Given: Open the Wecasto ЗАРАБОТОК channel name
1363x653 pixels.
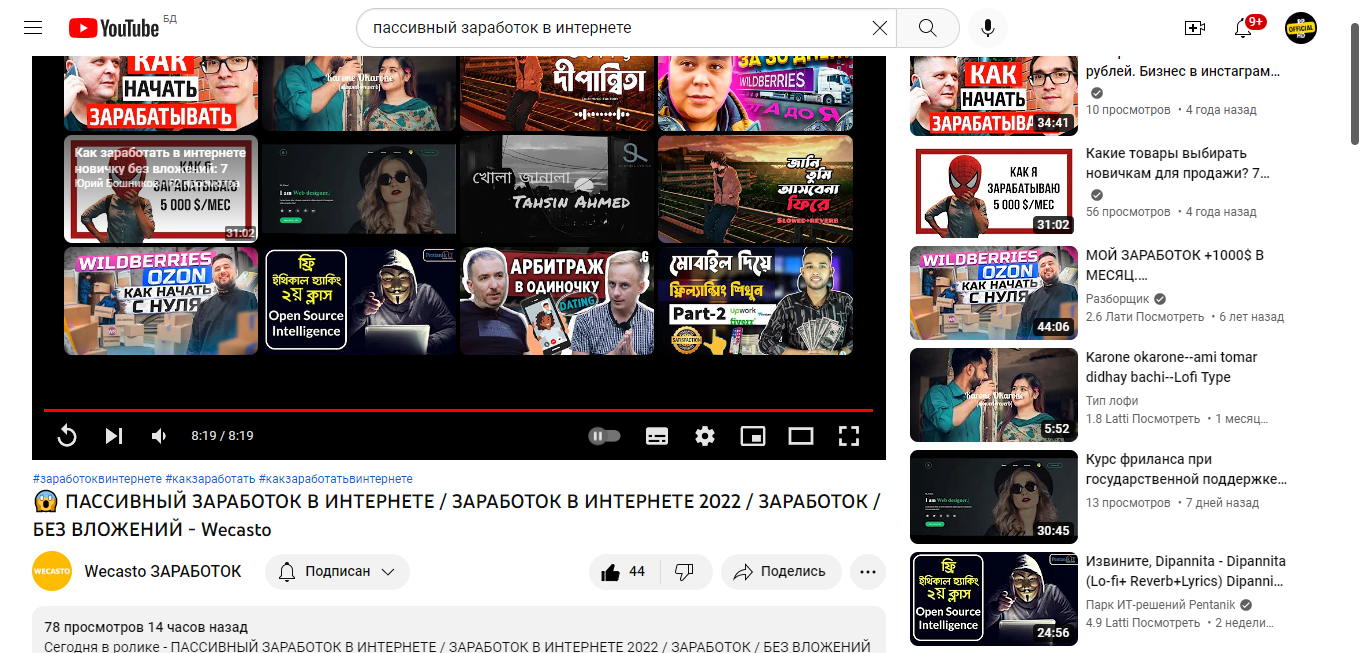Looking at the screenshot, I should coord(163,571).
